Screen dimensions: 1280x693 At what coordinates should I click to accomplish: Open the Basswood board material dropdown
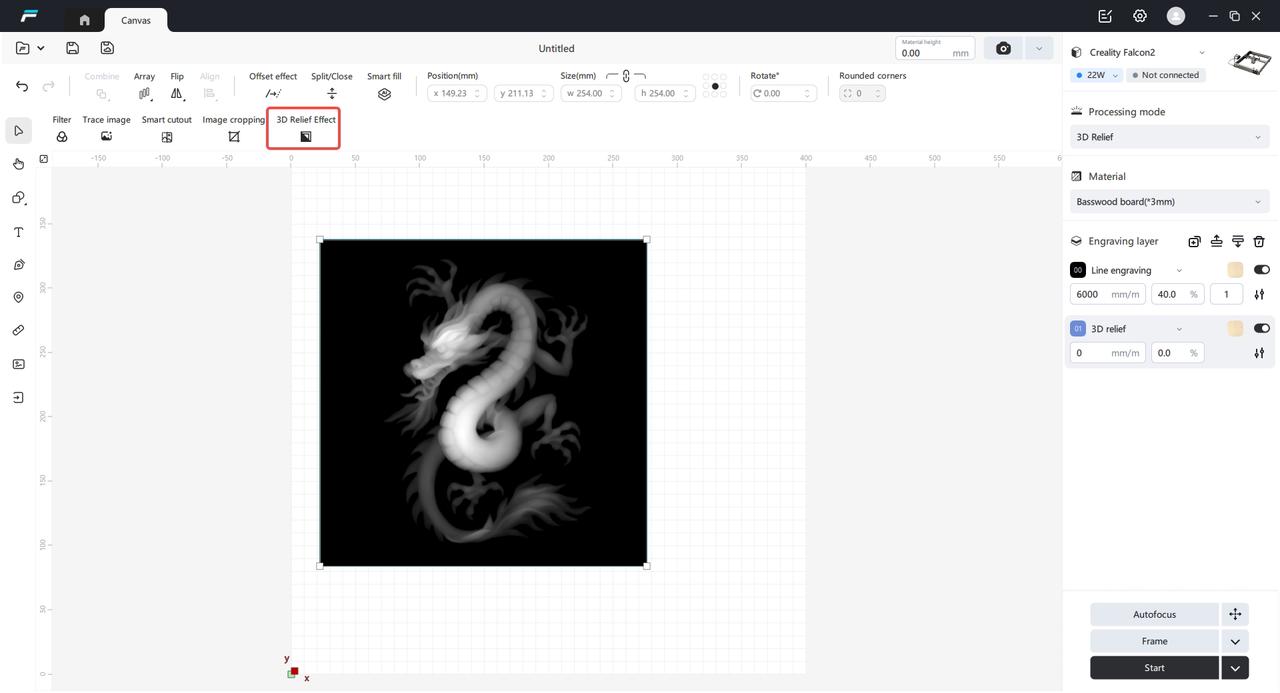click(1169, 202)
